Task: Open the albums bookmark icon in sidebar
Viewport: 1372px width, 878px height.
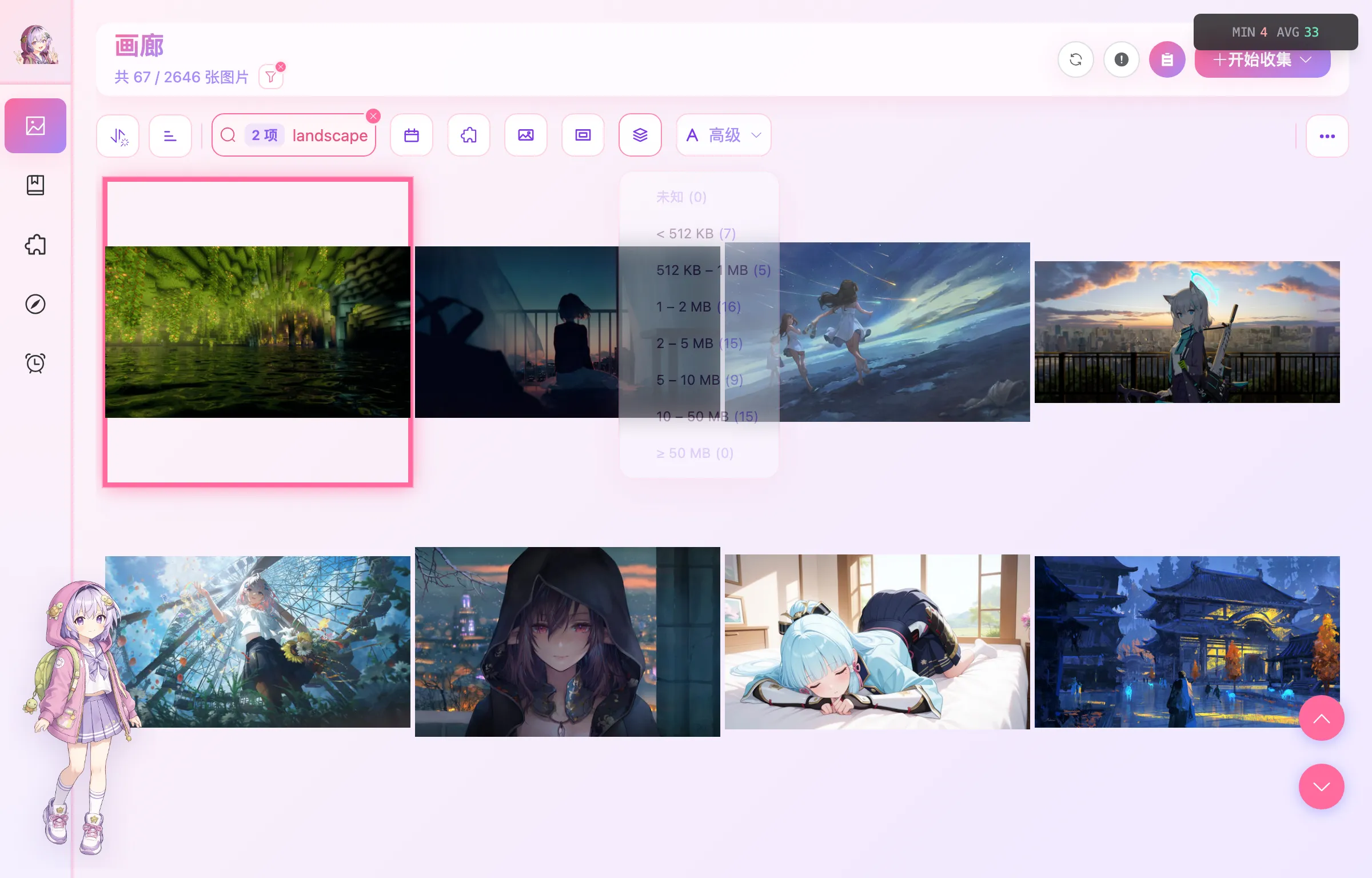Action: pyautogui.click(x=35, y=185)
